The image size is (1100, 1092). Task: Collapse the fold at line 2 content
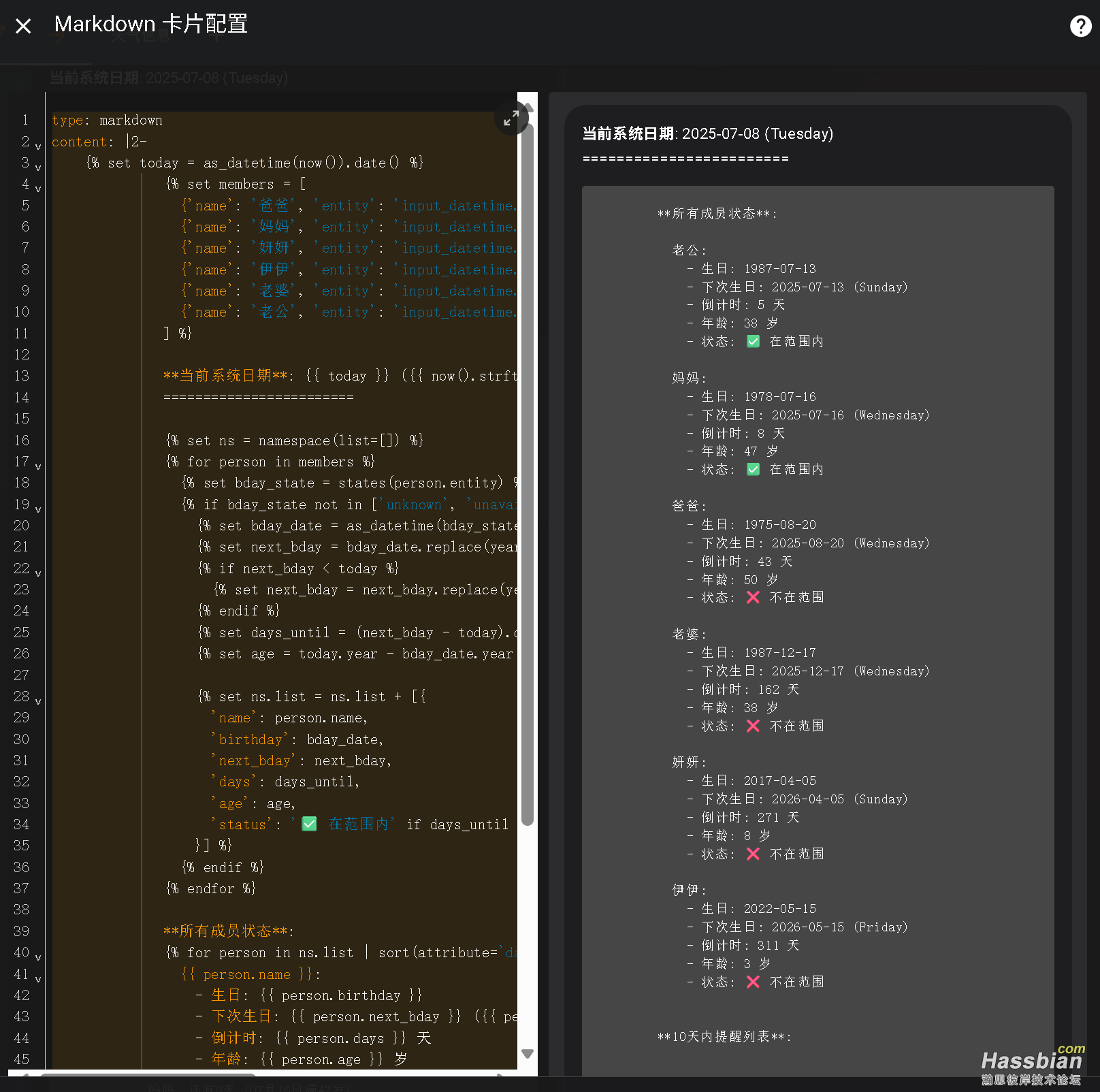click(x=38, y=146)
